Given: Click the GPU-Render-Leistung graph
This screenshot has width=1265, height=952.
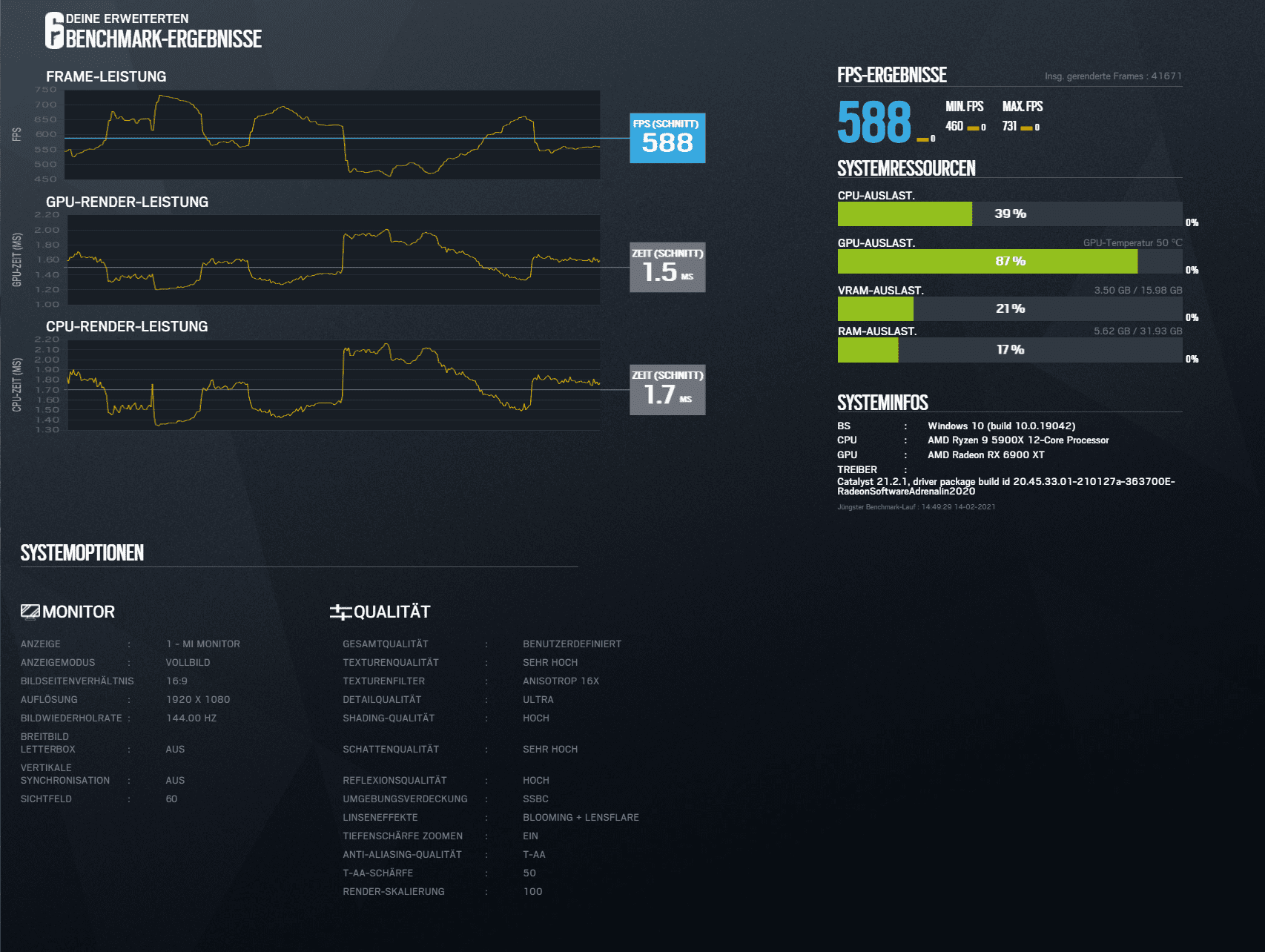Looking at the screenshot, I should tap(334, 260).
